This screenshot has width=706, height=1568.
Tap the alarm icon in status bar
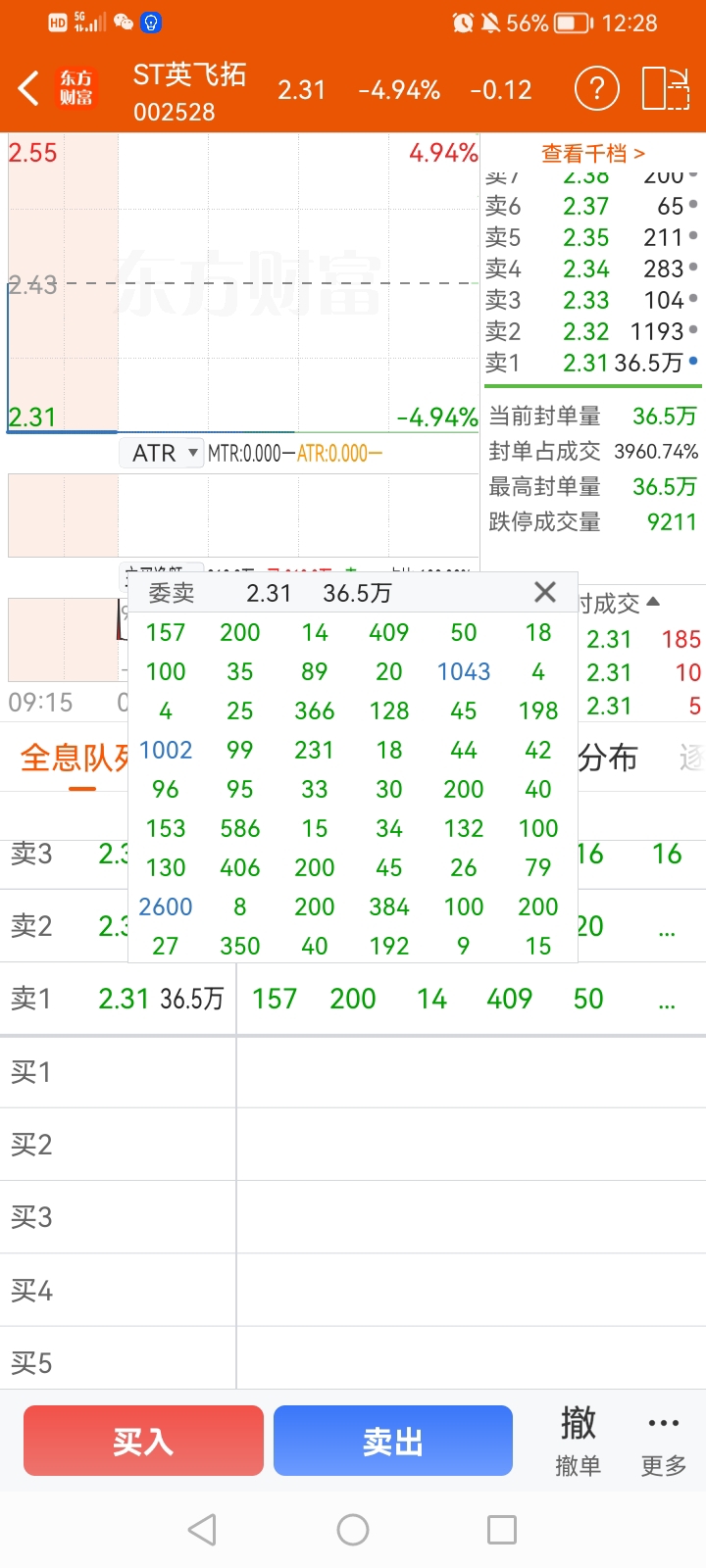click(463, 23)
